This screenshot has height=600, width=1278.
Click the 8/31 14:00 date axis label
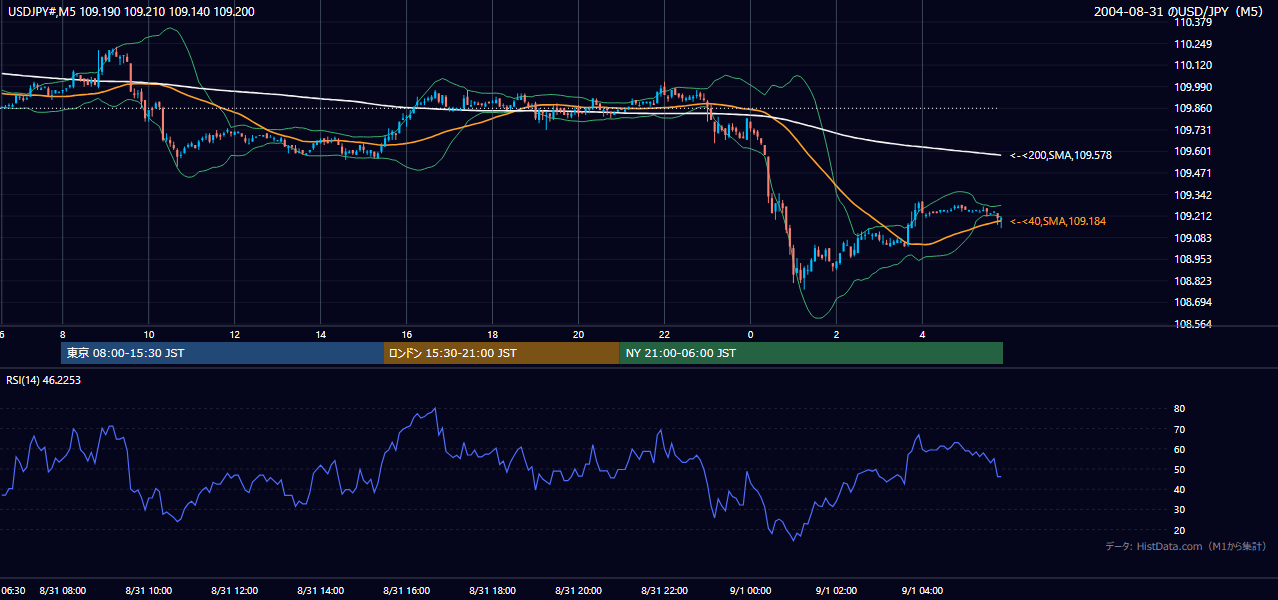(x=321, y=591)
